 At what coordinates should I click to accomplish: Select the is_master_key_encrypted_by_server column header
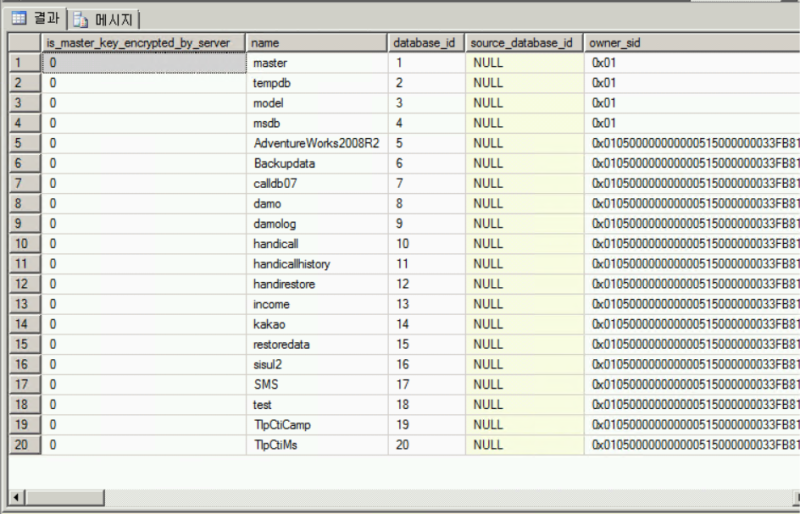coord(143,43)
